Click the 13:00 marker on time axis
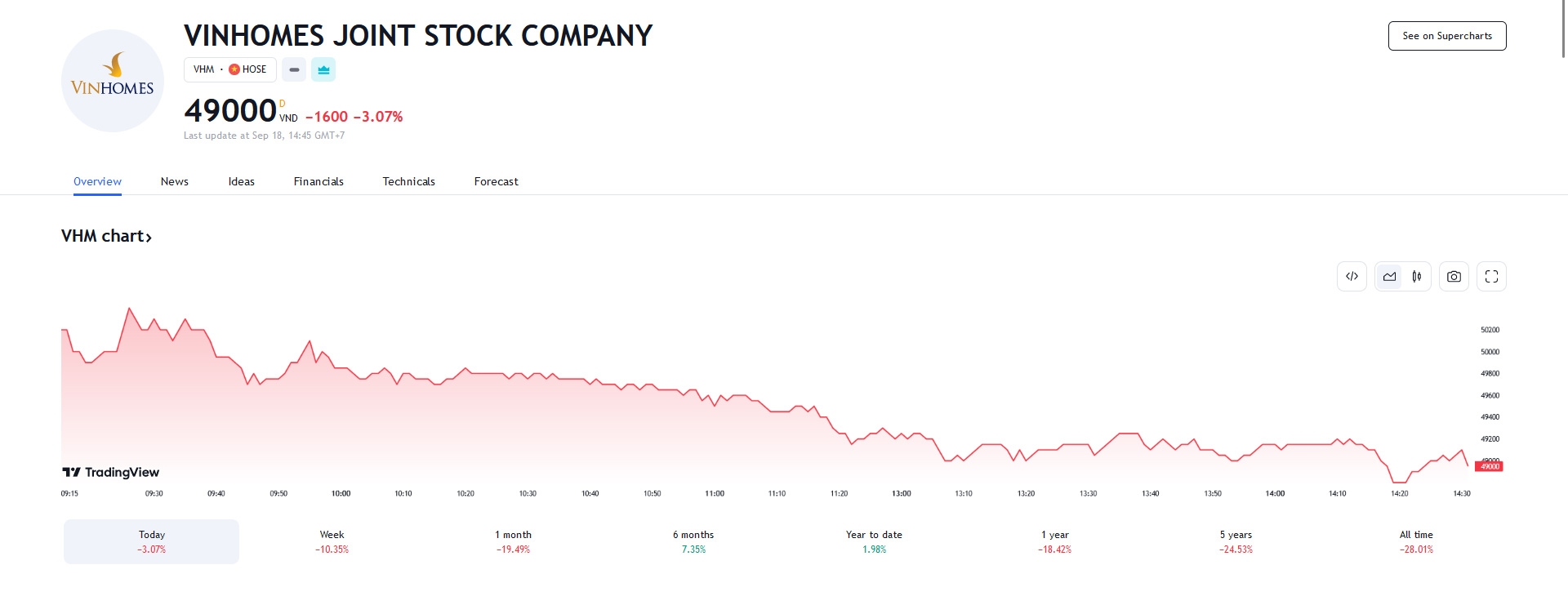The height and width of the screenshot is (614, 1568). pos(901,494)
